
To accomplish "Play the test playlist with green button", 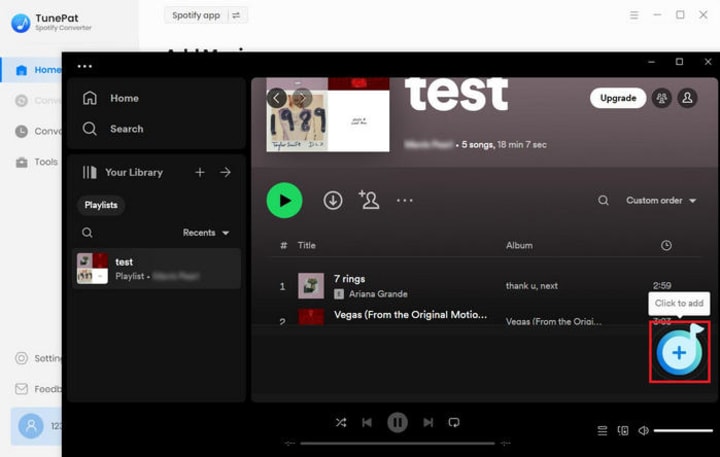I will pos(284,200).
